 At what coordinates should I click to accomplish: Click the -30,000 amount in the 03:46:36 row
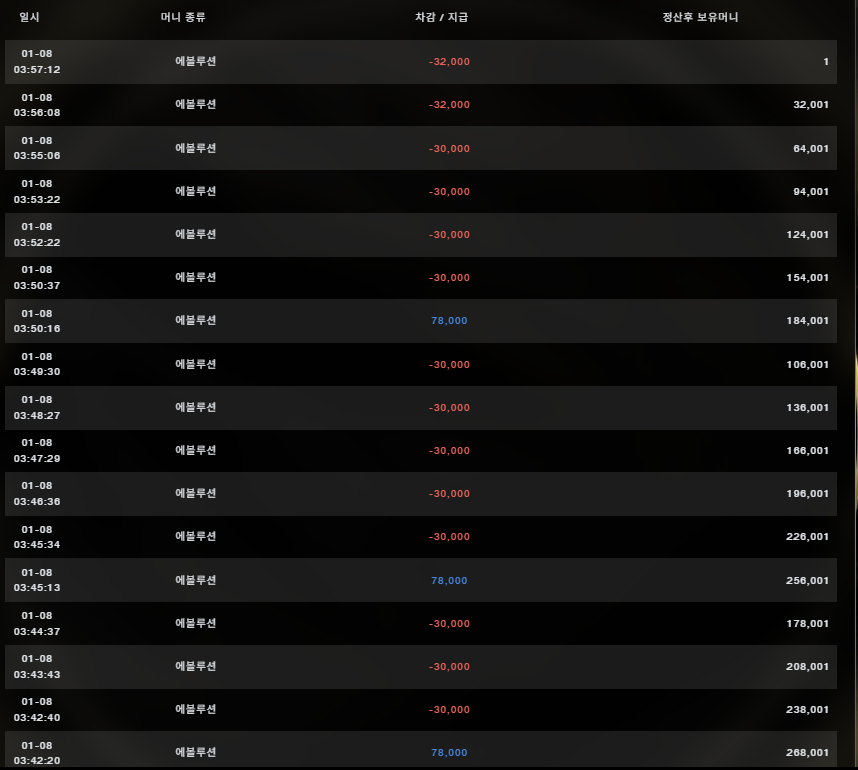(449, 494)
